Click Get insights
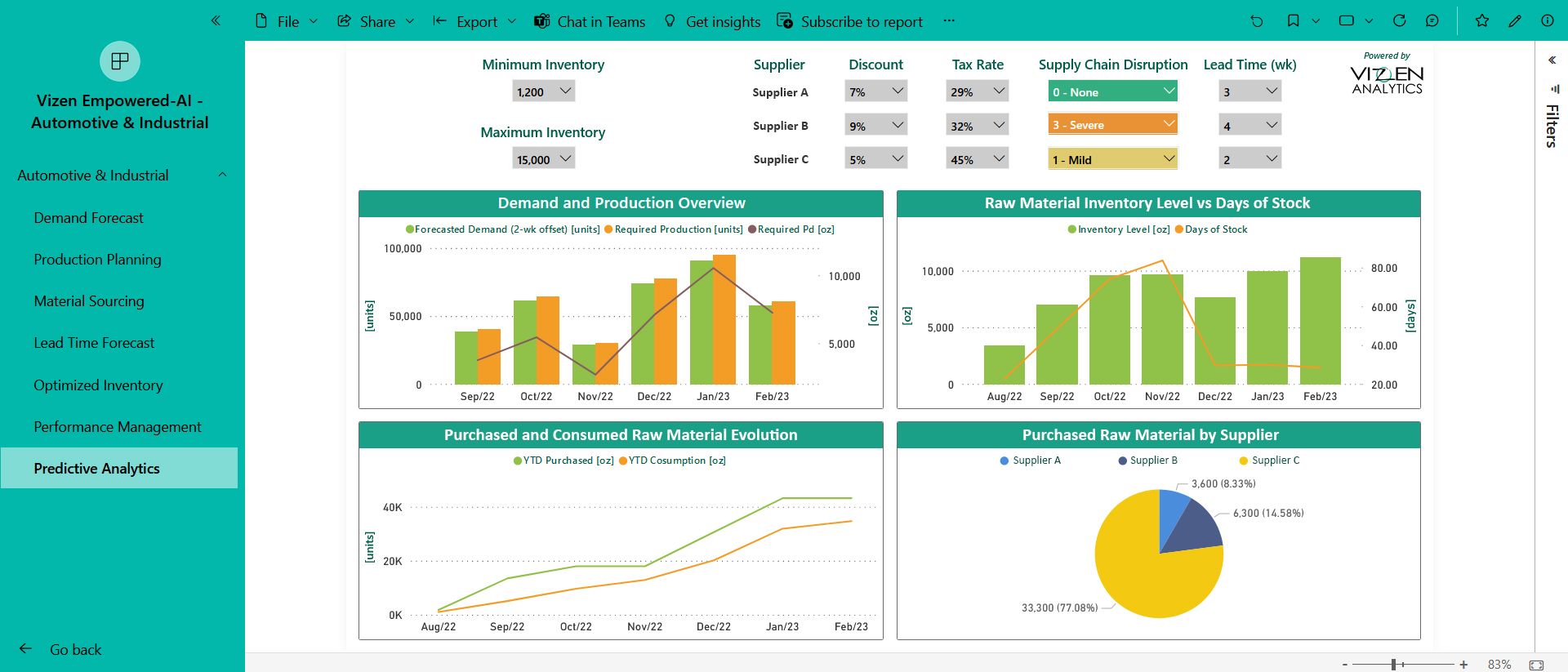The height and width of the screenshot is (672, 1568). (711, 21)
